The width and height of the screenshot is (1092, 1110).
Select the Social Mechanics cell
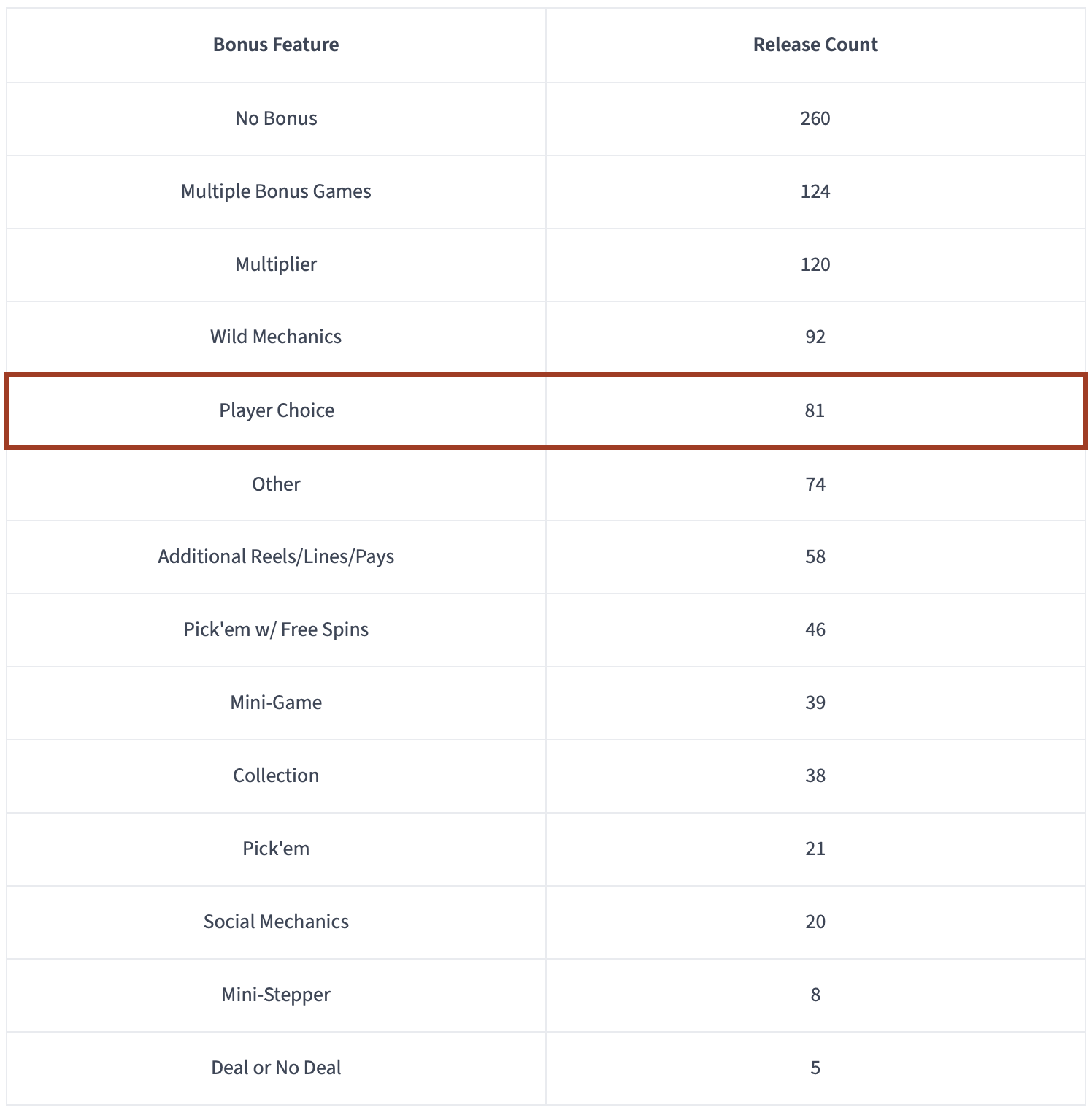(x=276, y=922)
